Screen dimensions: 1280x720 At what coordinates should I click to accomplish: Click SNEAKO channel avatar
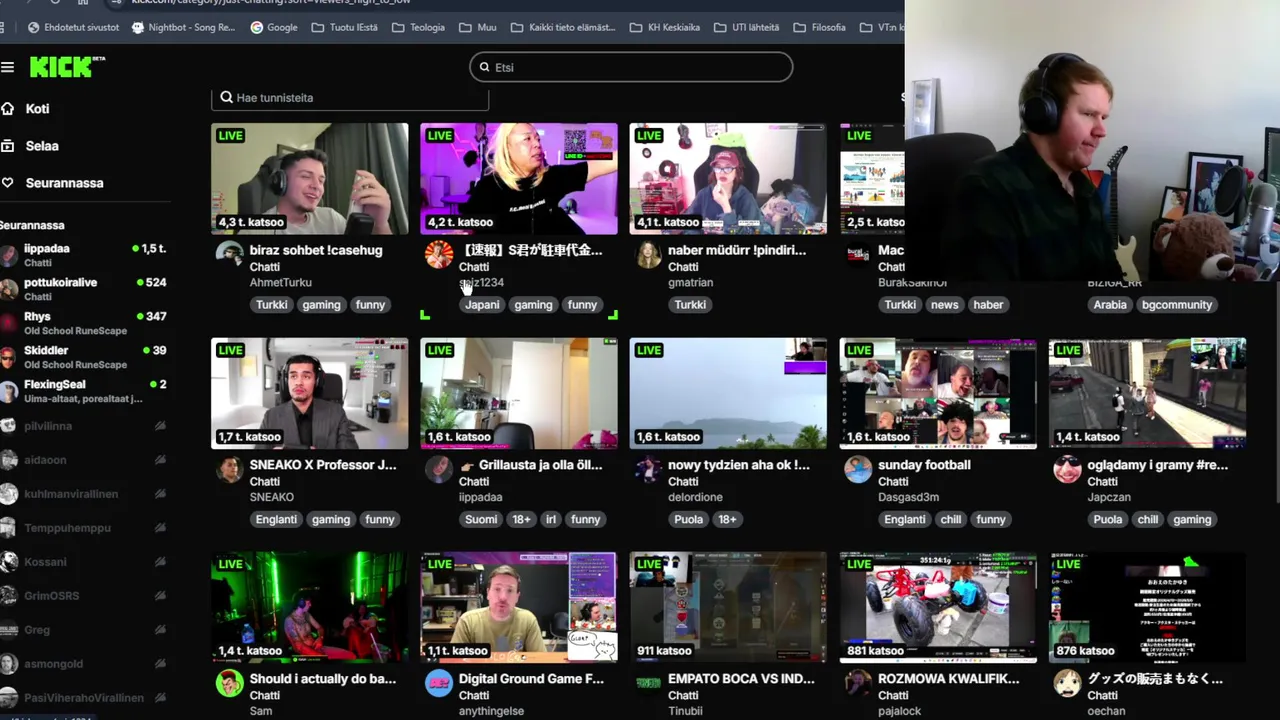pyautogui.click(x=230, y=469)
